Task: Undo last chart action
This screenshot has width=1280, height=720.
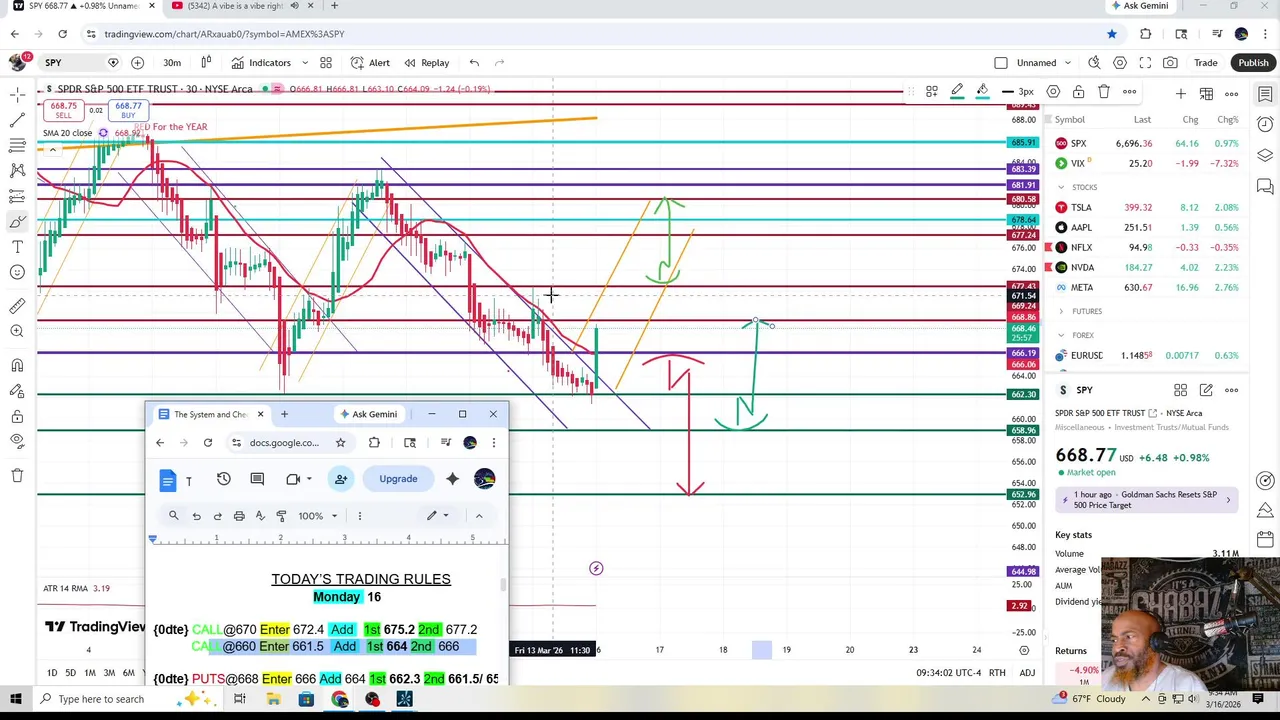Action: tap(474, 63)
